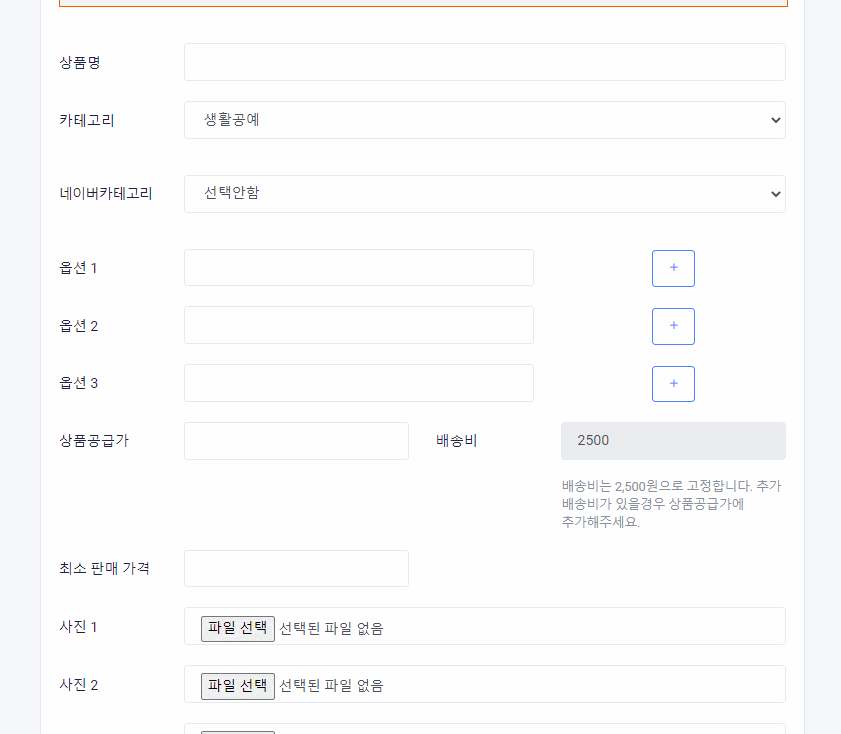The width and height of the screenshot is (841, 734).
Task: Click the 네이버카테고리 label
Action: [x=106, y=194]
